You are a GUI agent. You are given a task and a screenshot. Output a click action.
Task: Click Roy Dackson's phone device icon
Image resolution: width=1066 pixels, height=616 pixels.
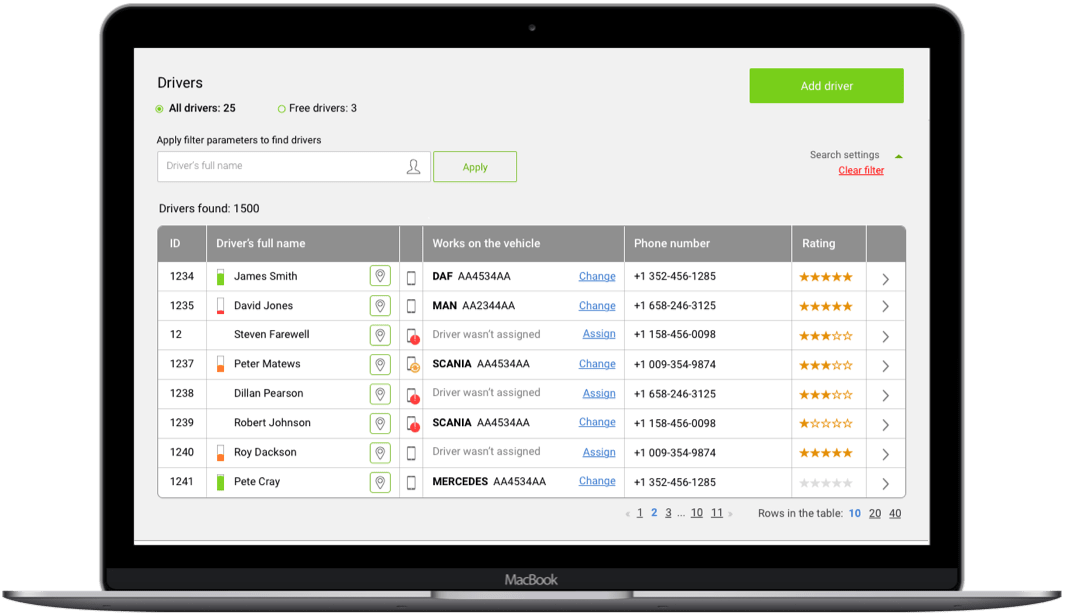(x=411, y=453)
